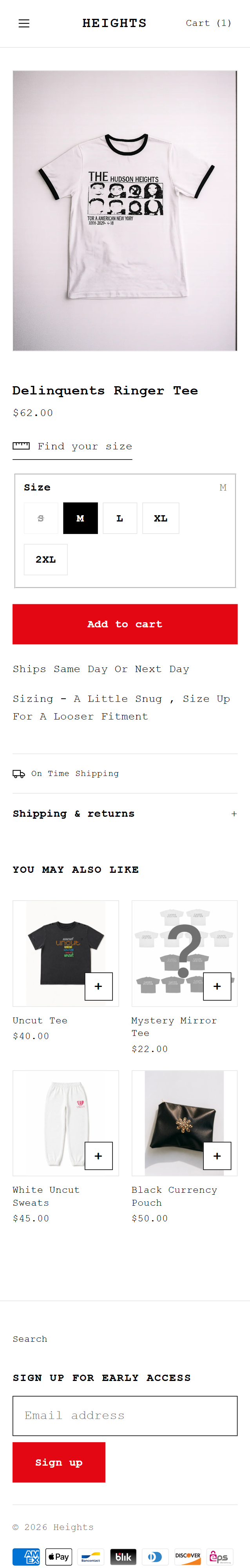This screenshot has height=1568, width=250.
Task: Choose the XL size
Action: [161, 518]
